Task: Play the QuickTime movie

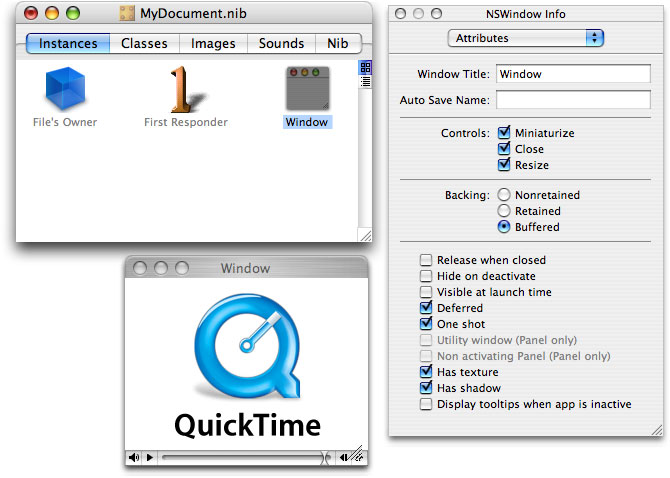Action: pyautogui.click(x=150, y=457)
